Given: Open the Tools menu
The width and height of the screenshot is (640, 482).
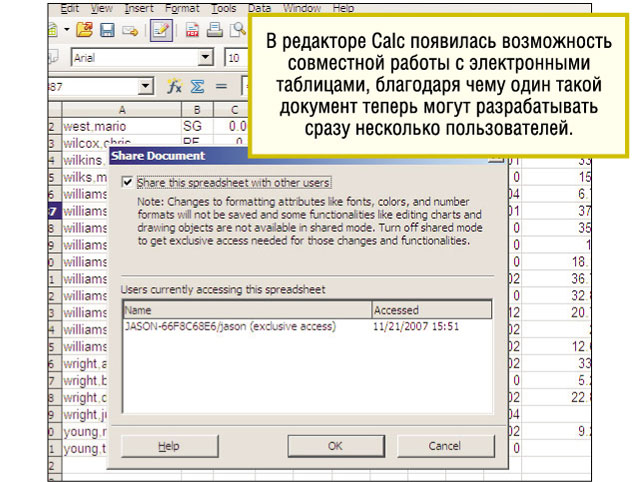Looking at the screenshot, I should tap(224, 8).
